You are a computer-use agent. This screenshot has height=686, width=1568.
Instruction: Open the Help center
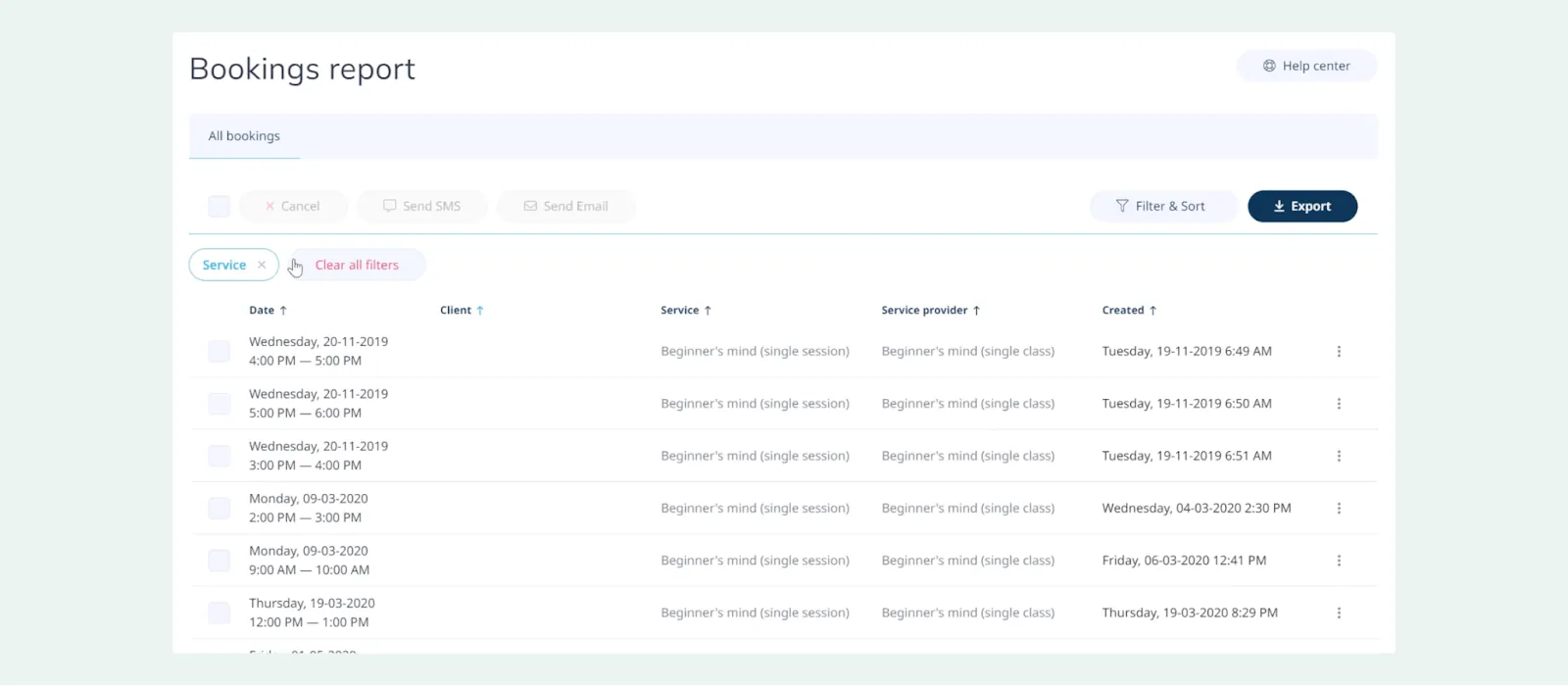coord(1306,66)
